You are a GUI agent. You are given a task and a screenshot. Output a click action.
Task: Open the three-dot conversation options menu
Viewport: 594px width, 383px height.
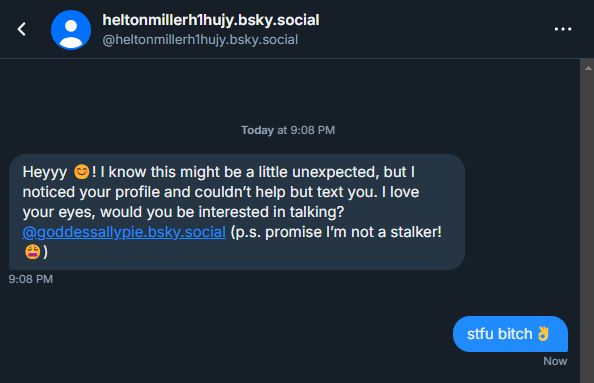tap(563, 29)
